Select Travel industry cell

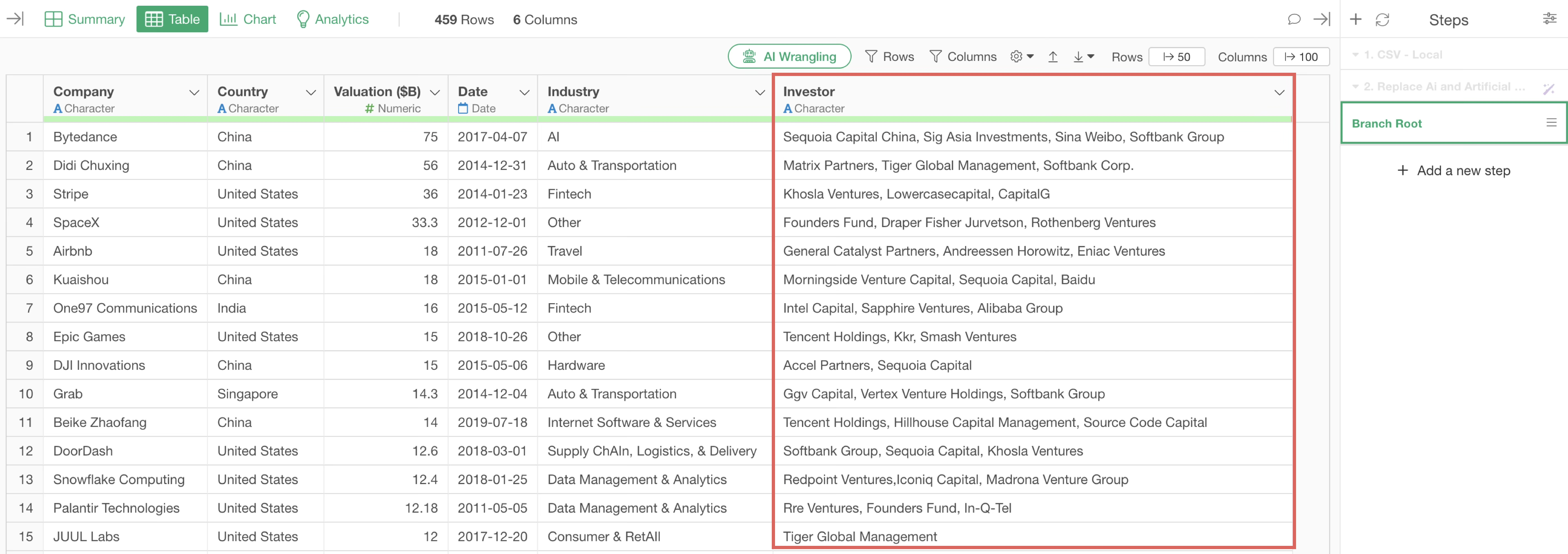[654, 251]
